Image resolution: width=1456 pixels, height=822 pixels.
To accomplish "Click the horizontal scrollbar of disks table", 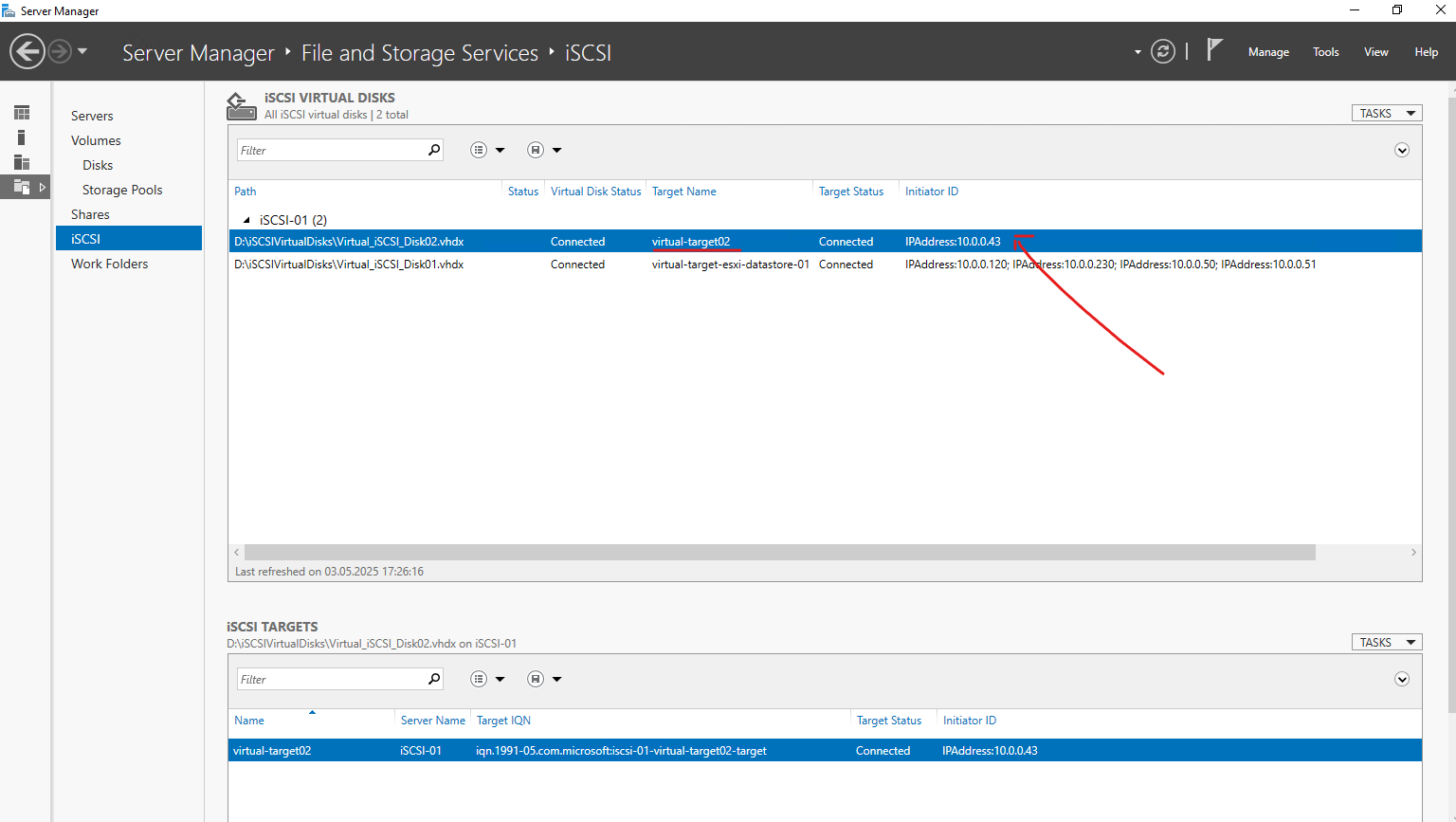I will click(779, 552).
